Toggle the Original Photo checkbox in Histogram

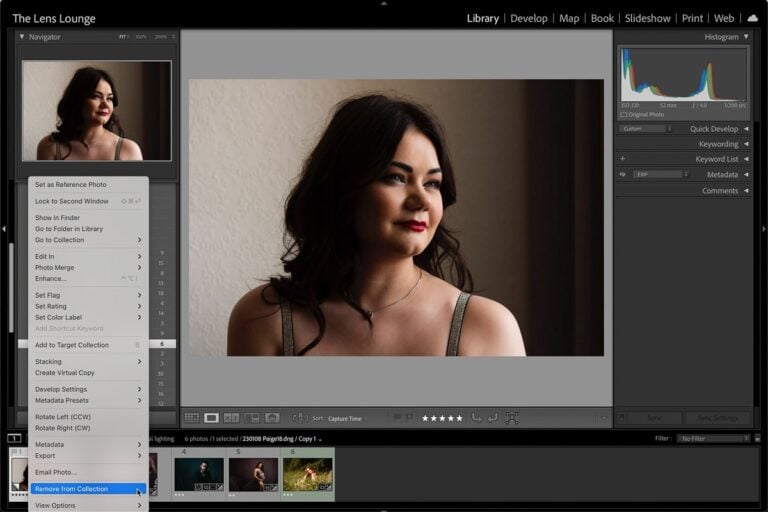pyautogui.click(x=624, y=115)
